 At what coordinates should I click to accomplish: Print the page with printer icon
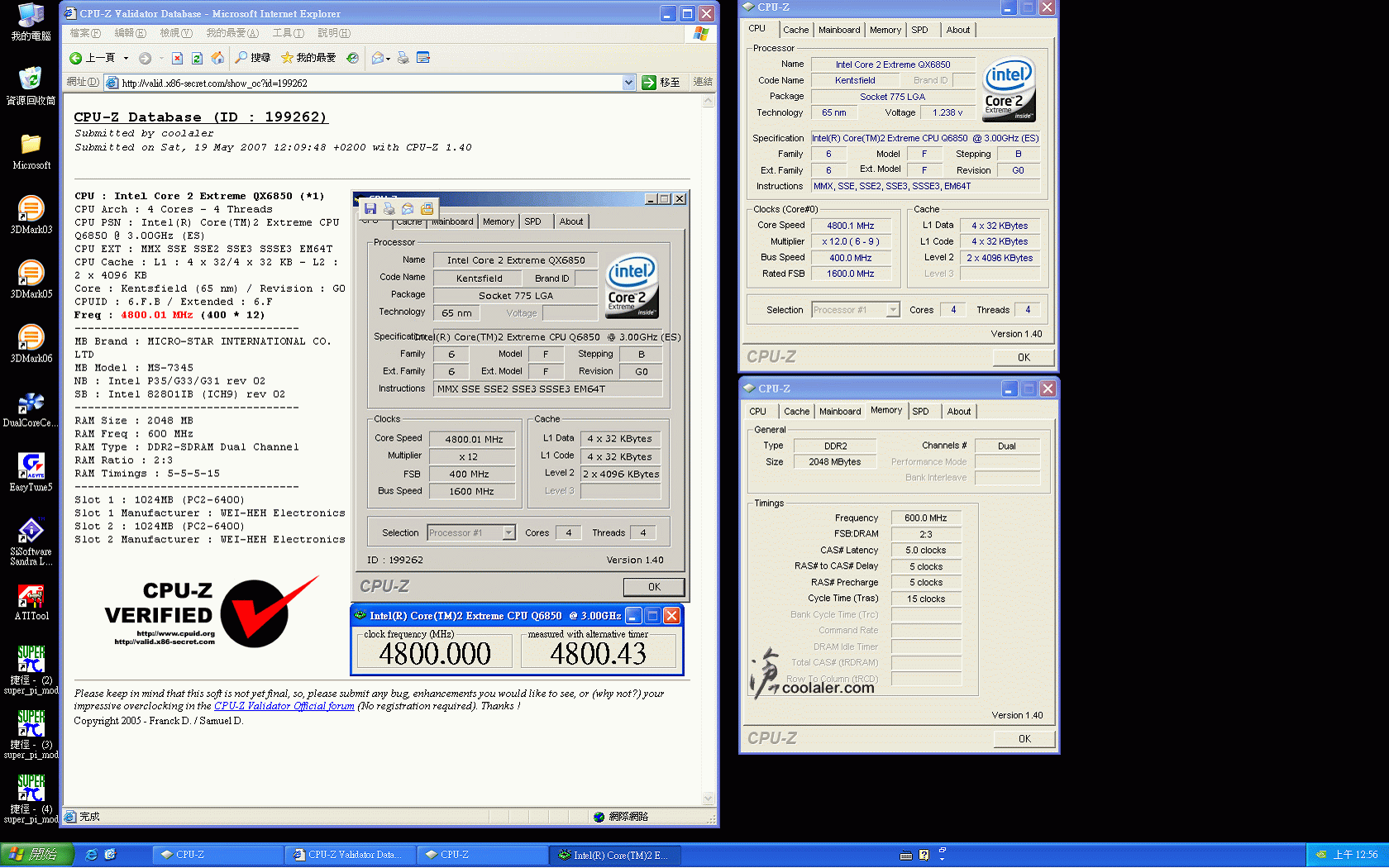403,58
